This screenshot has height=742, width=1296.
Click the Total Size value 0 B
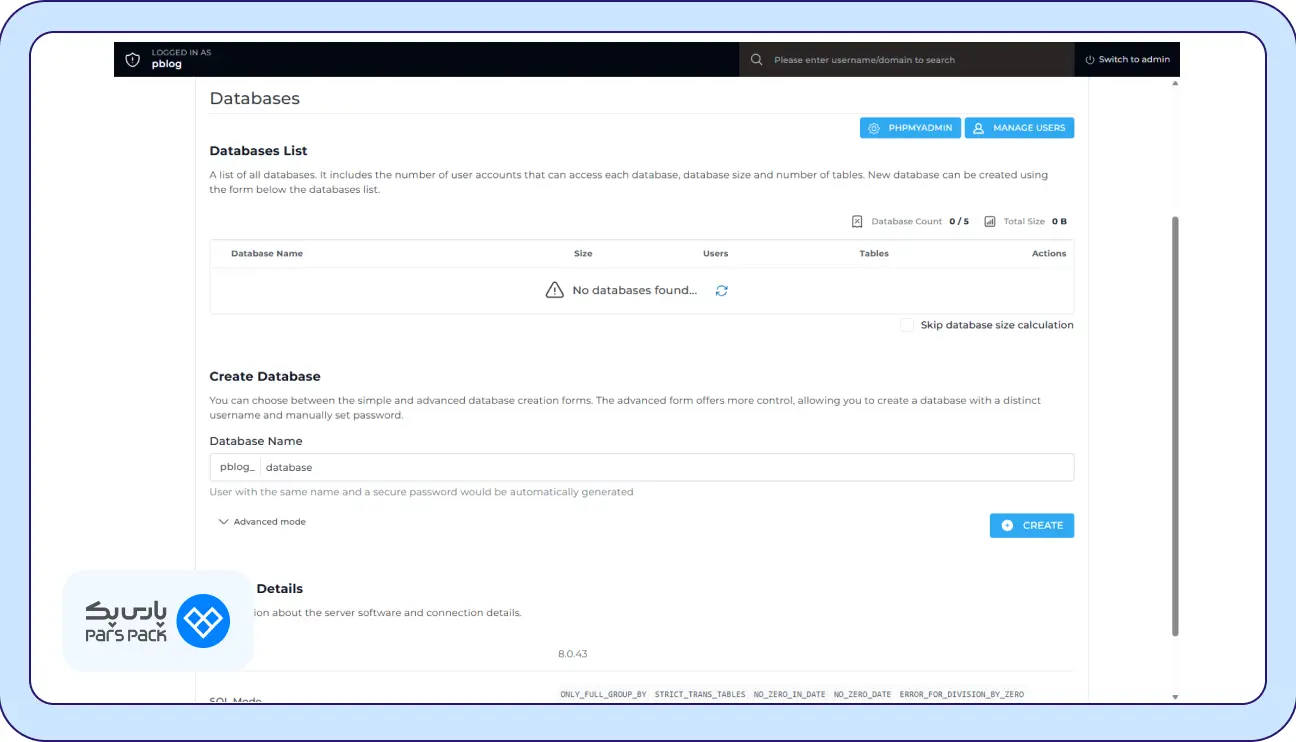(1059, 222)
